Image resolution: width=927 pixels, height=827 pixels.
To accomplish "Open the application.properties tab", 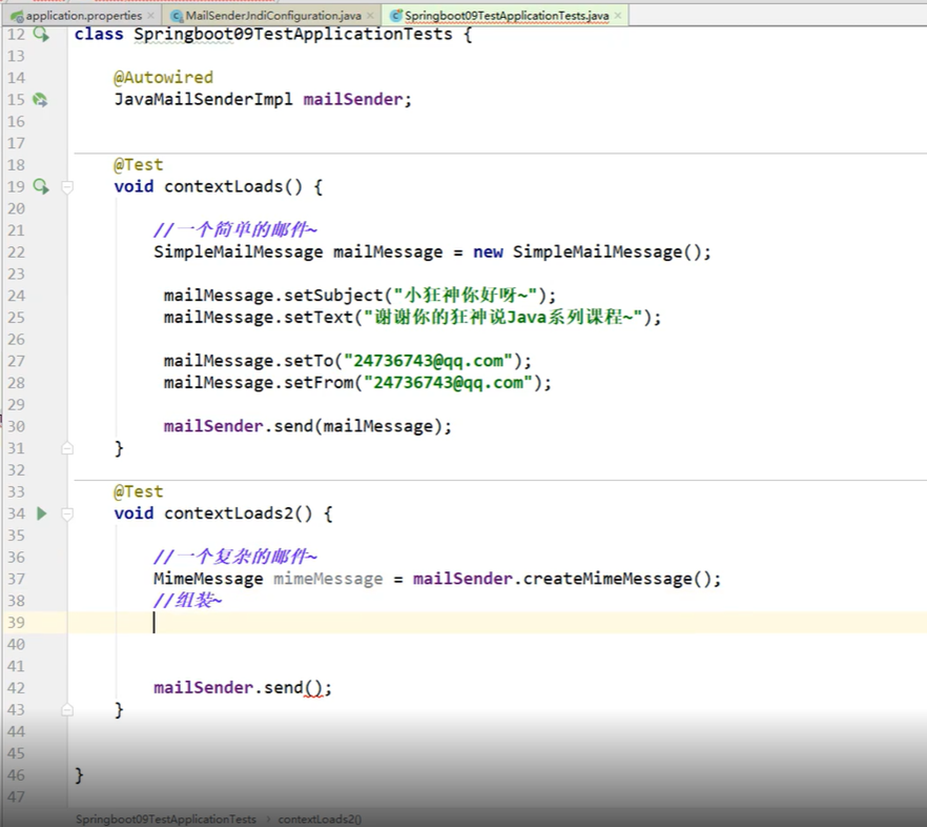I will [83, 15].
